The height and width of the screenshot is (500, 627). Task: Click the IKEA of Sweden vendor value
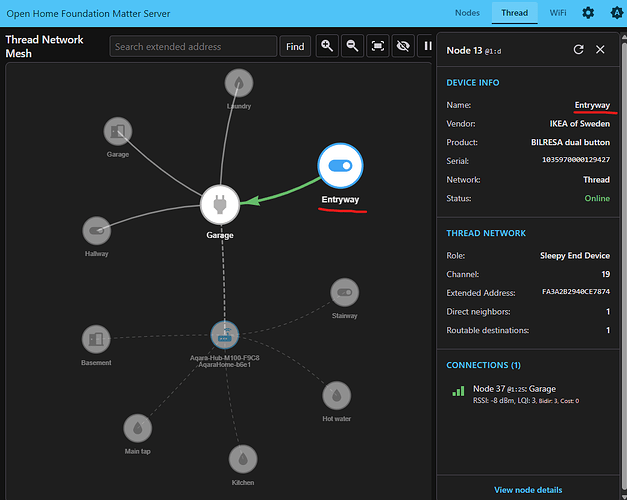[x=580, y=124]
